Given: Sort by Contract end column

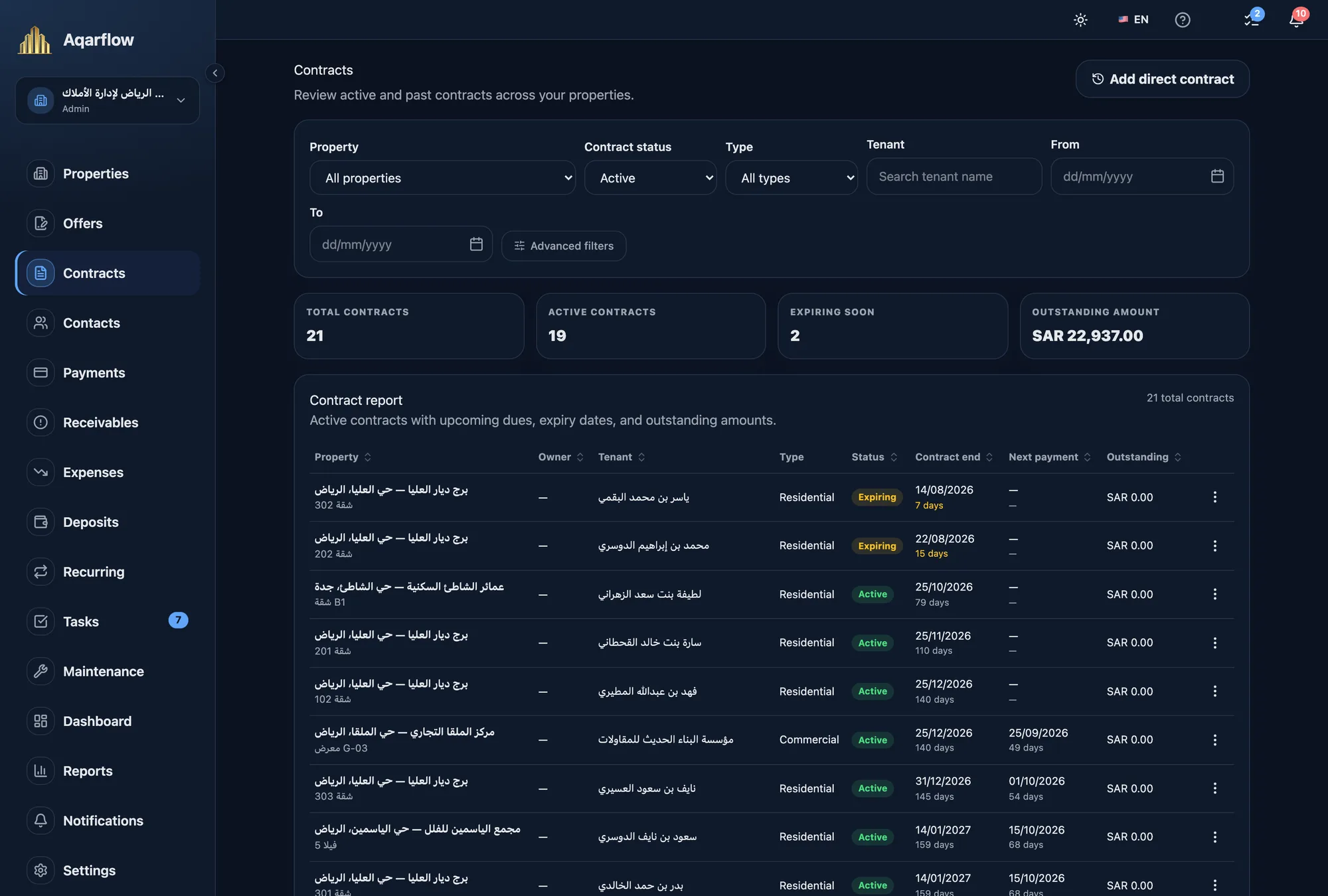Looking at the screenshot, I should [x=954, y=457].
